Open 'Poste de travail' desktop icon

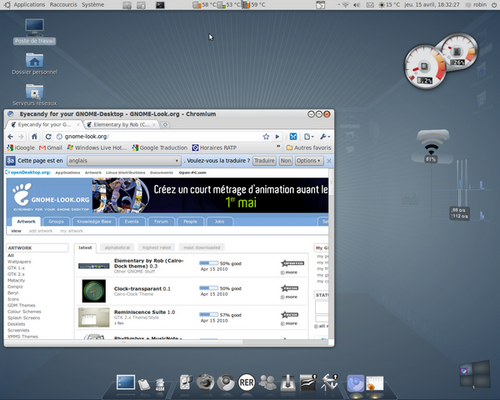pos(35,32)
